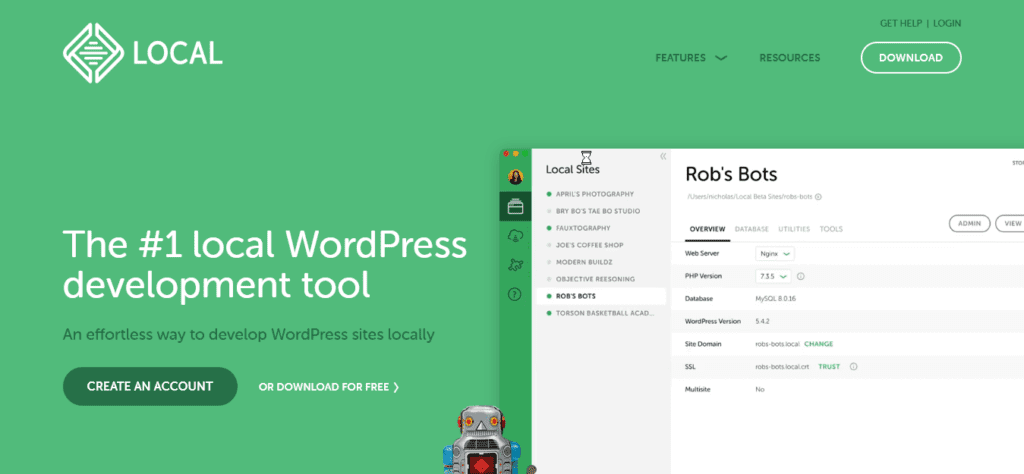
Task: Click the WordPress version 5.4.2 value
Action: 762,321
